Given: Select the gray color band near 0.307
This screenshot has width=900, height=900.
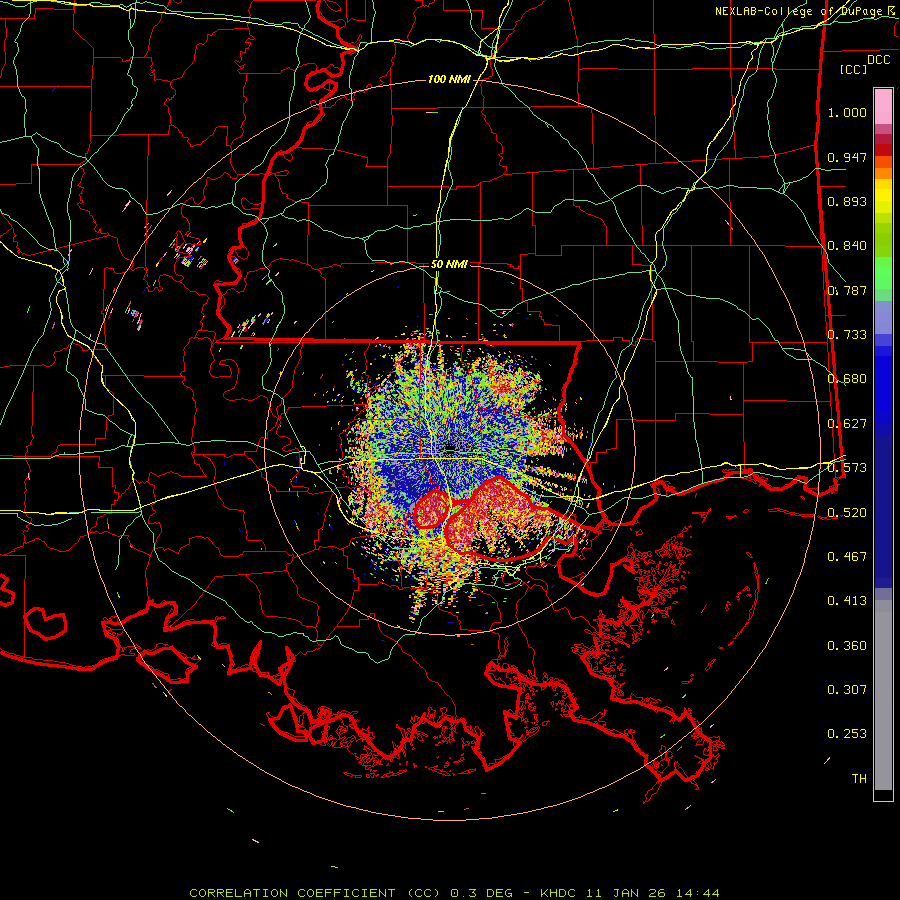Looking at the screenshot, I should point(883,695).
